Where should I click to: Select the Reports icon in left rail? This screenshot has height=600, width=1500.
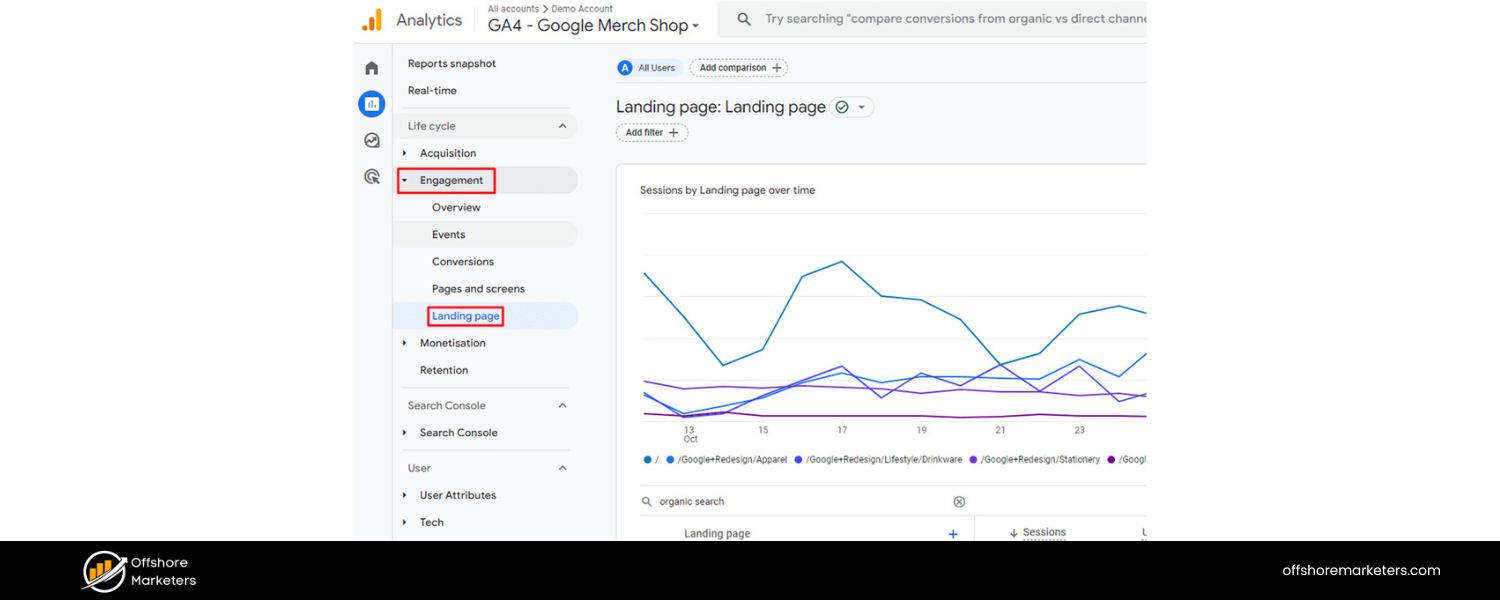pos(372,103)
